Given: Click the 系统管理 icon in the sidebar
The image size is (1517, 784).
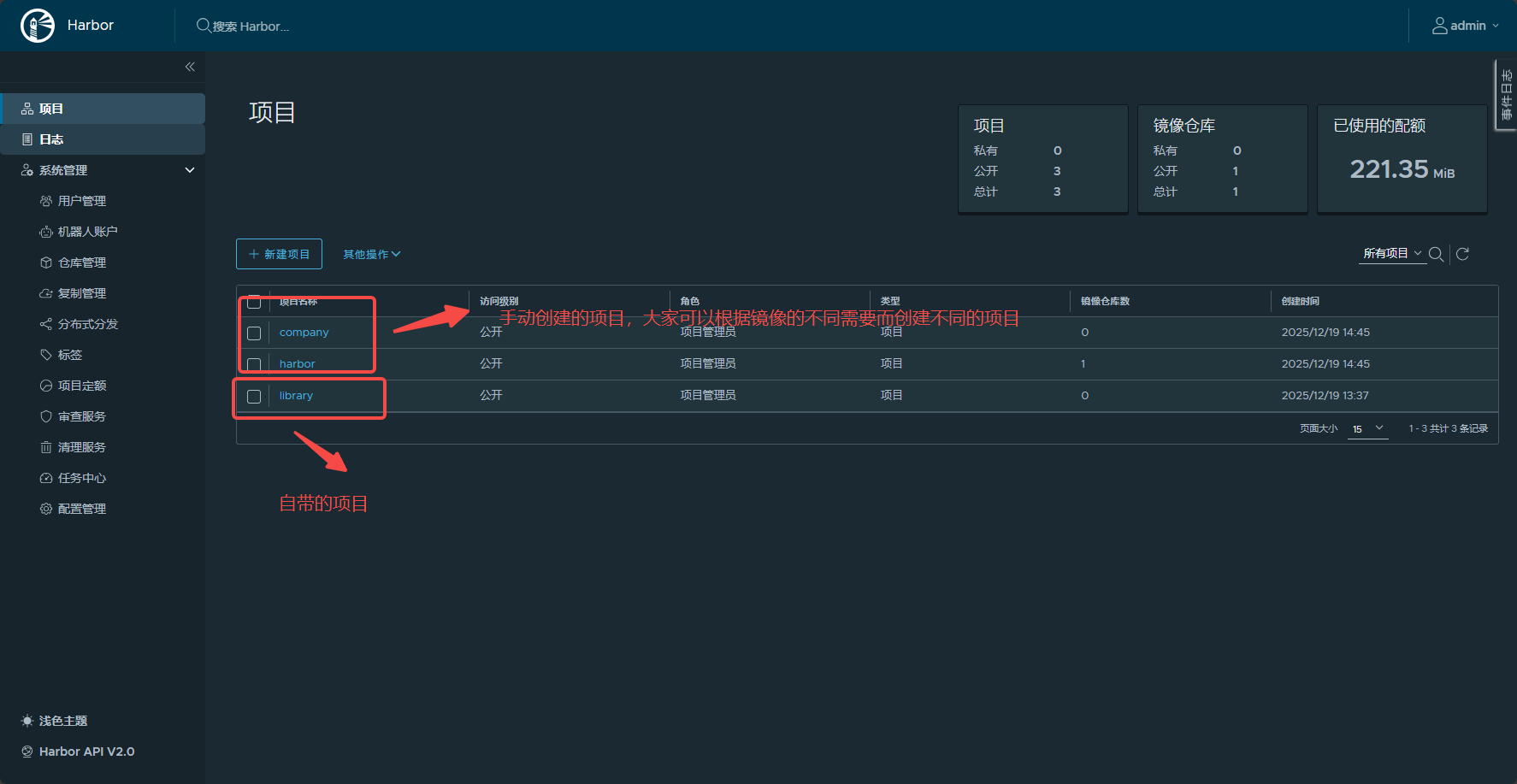Looking at the screenshot, I should click(x=27, y=170).
